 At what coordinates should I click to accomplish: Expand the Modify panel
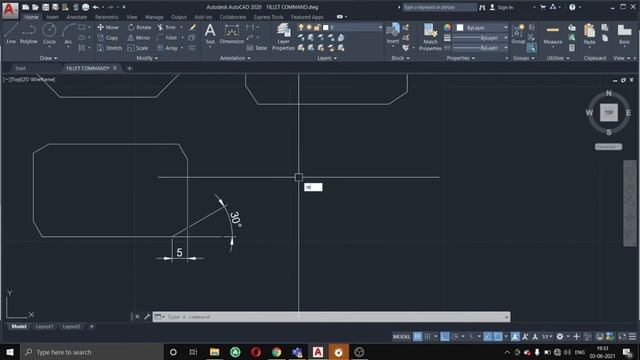click(x=147, y=58)
